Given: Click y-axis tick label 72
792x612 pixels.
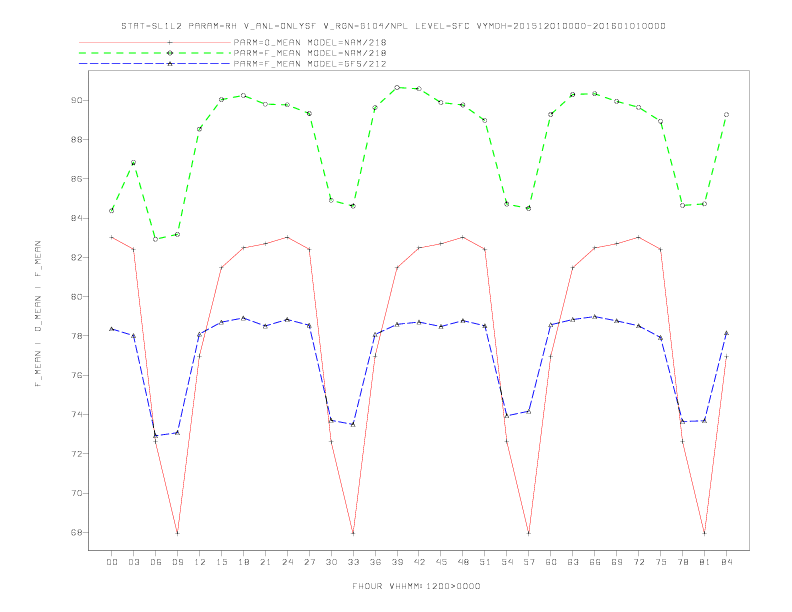Looking at the screenshot, I should tap(76, 454).
